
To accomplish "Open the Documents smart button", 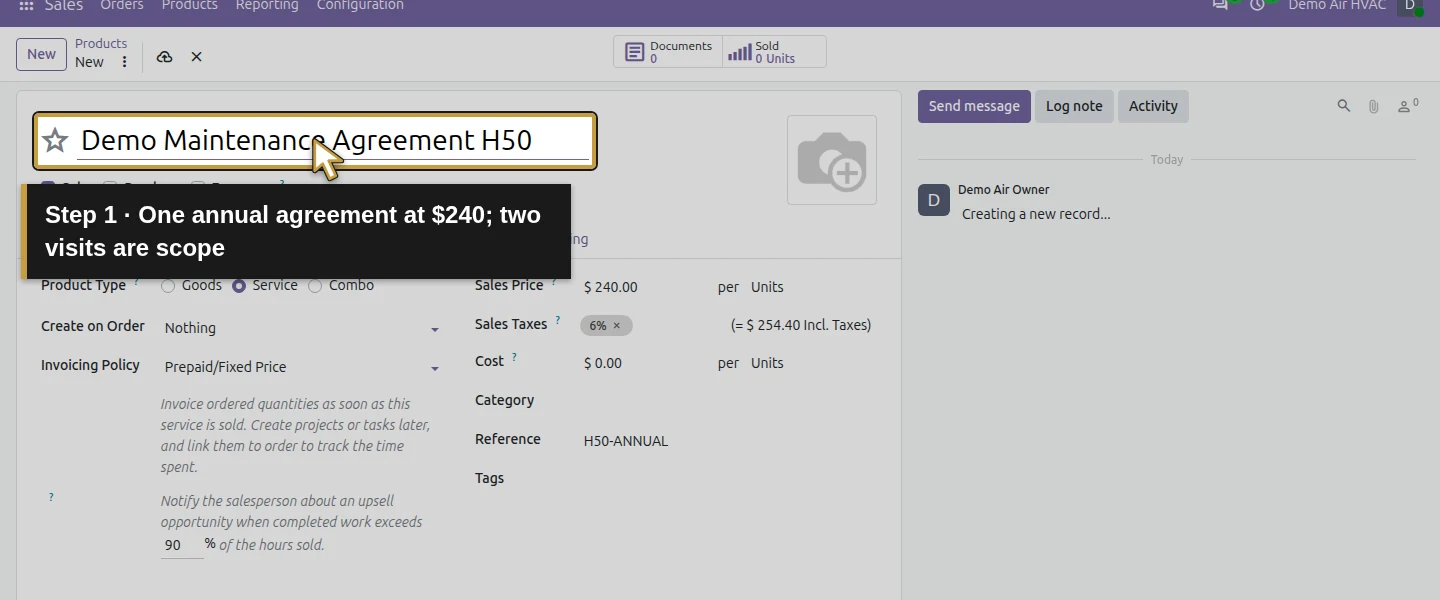I will tap(668, 52).
